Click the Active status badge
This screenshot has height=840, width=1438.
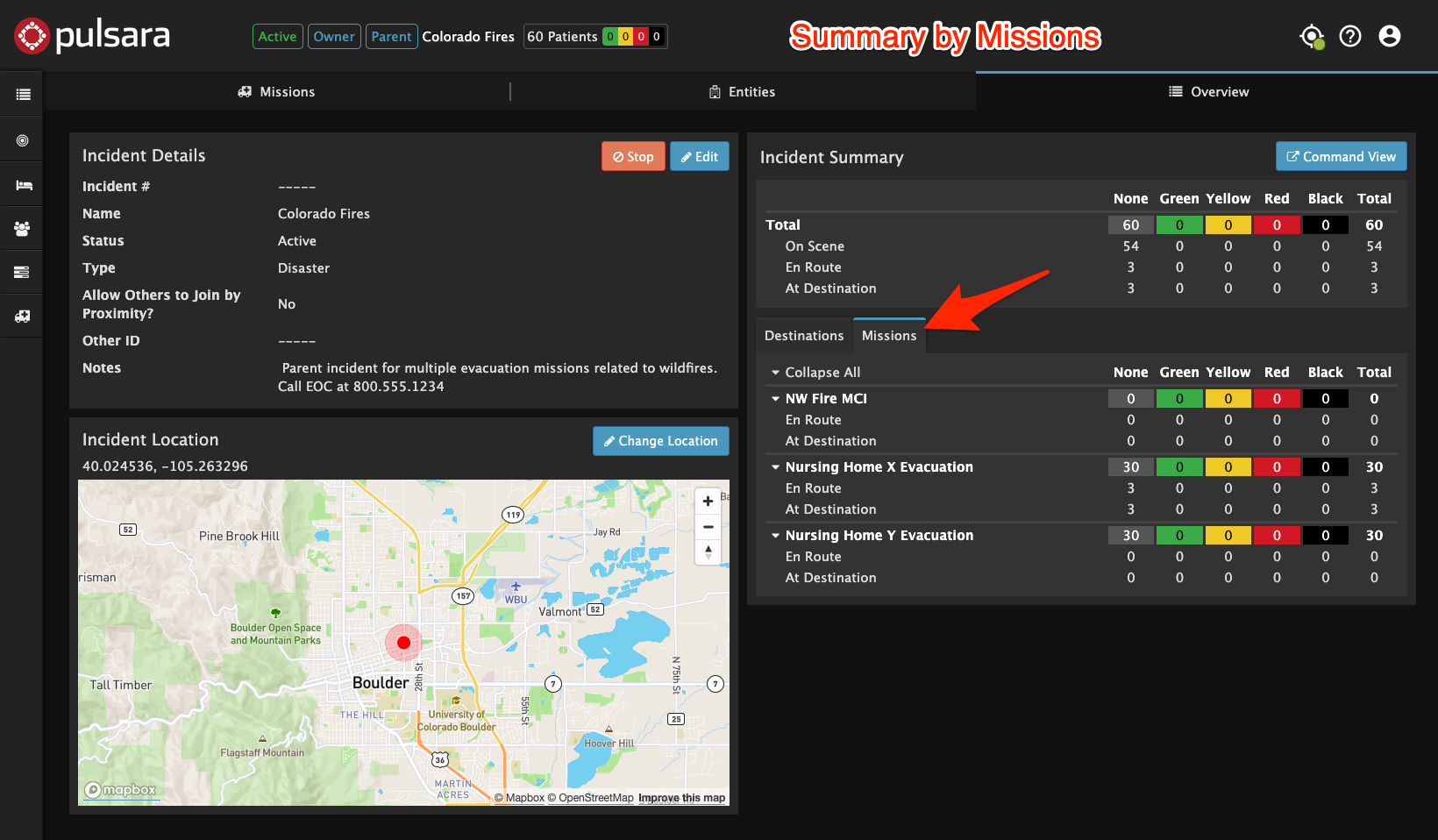277,36
